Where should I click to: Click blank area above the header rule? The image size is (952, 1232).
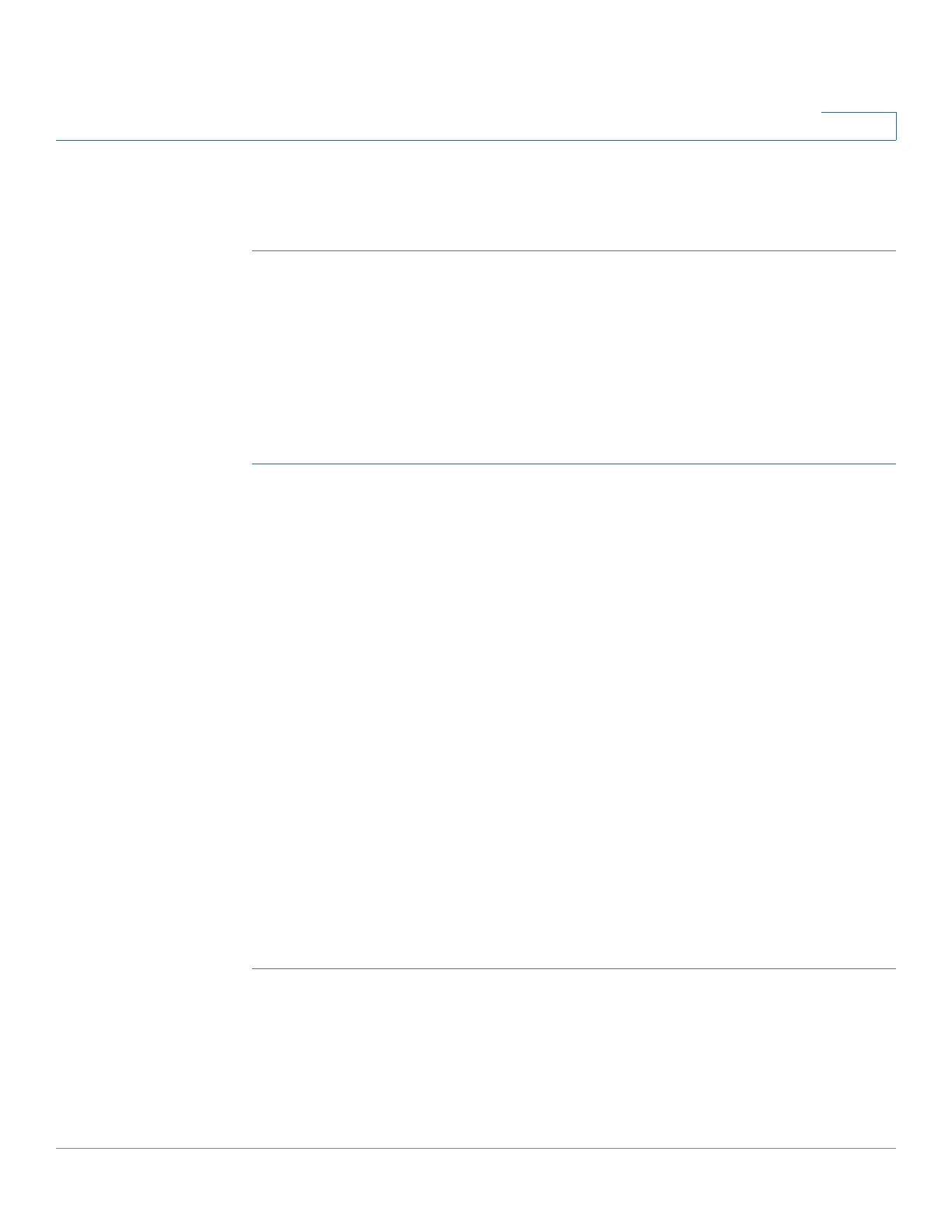point(436,70)
